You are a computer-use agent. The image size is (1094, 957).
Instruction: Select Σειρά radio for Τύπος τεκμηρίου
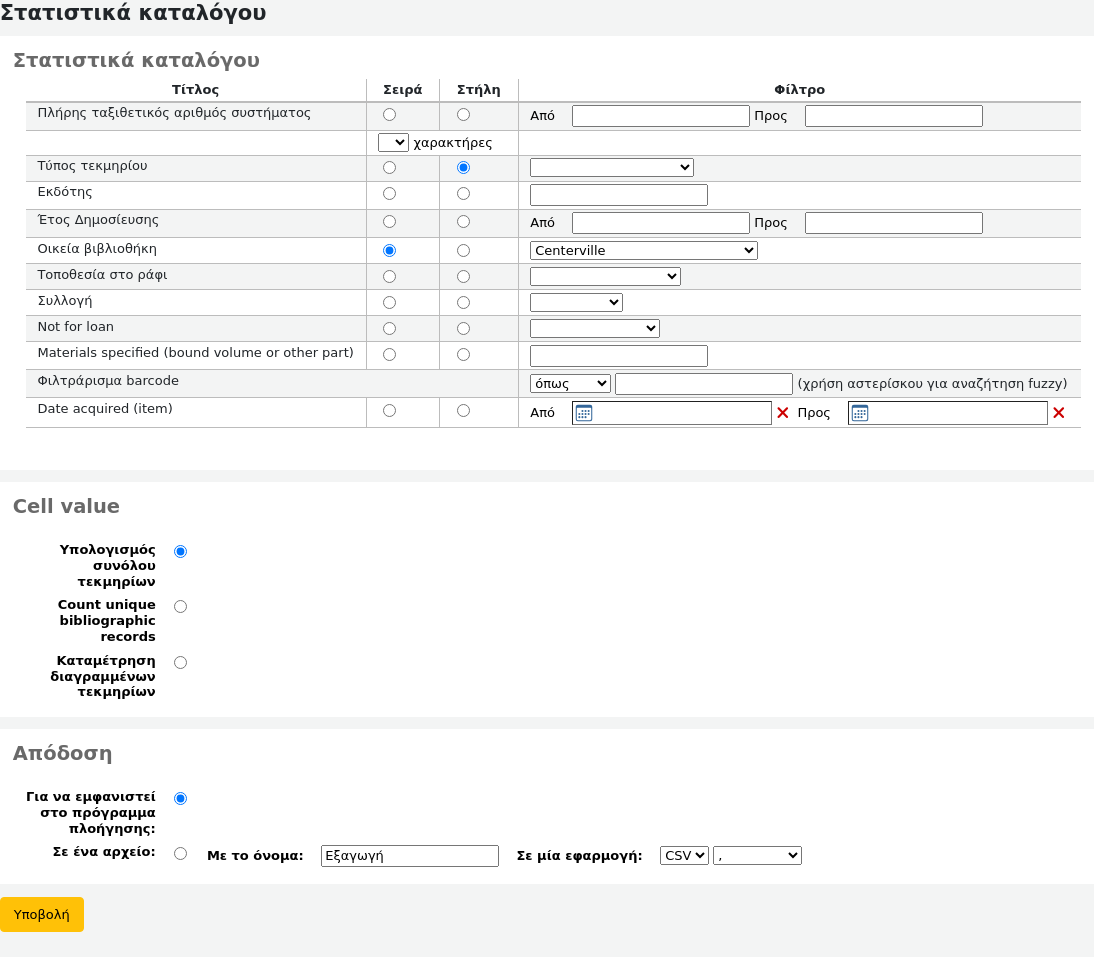(x=389, y=168)
